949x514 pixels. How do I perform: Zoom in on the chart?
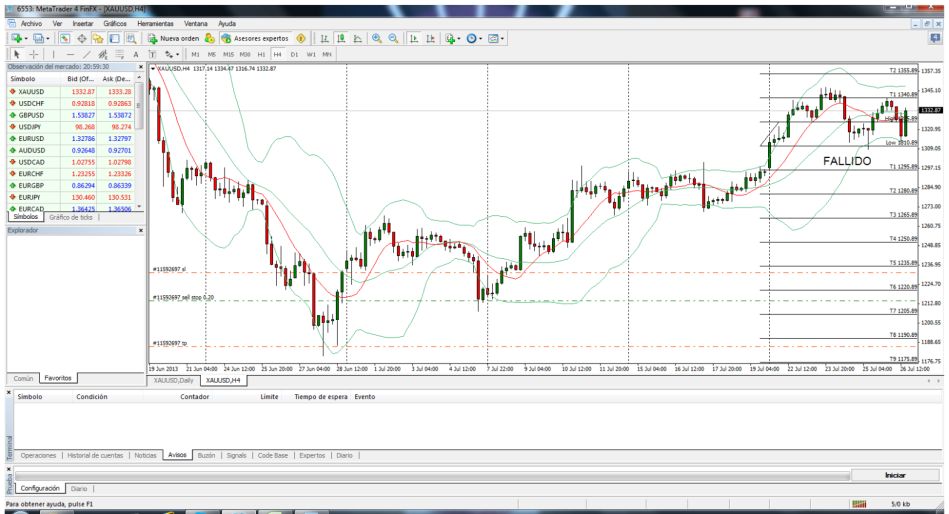click(378, 37)
